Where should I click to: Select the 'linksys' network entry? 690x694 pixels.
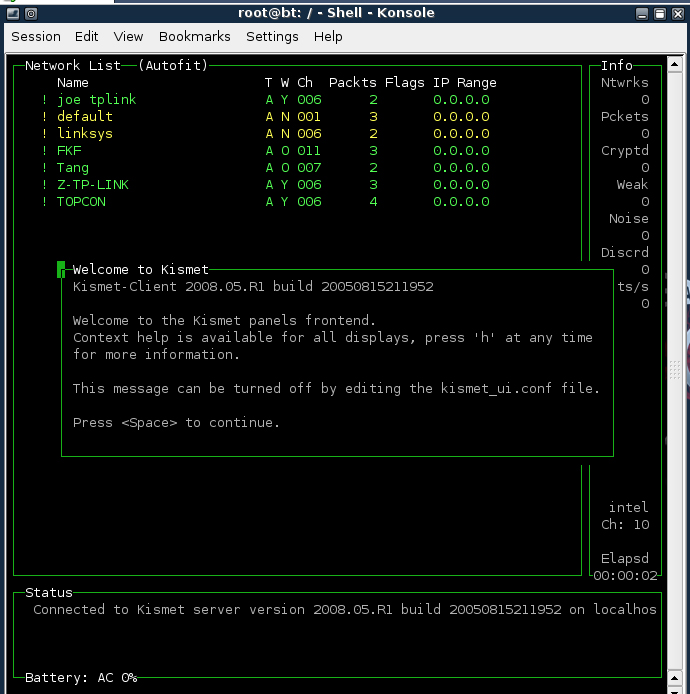(85, 134)
